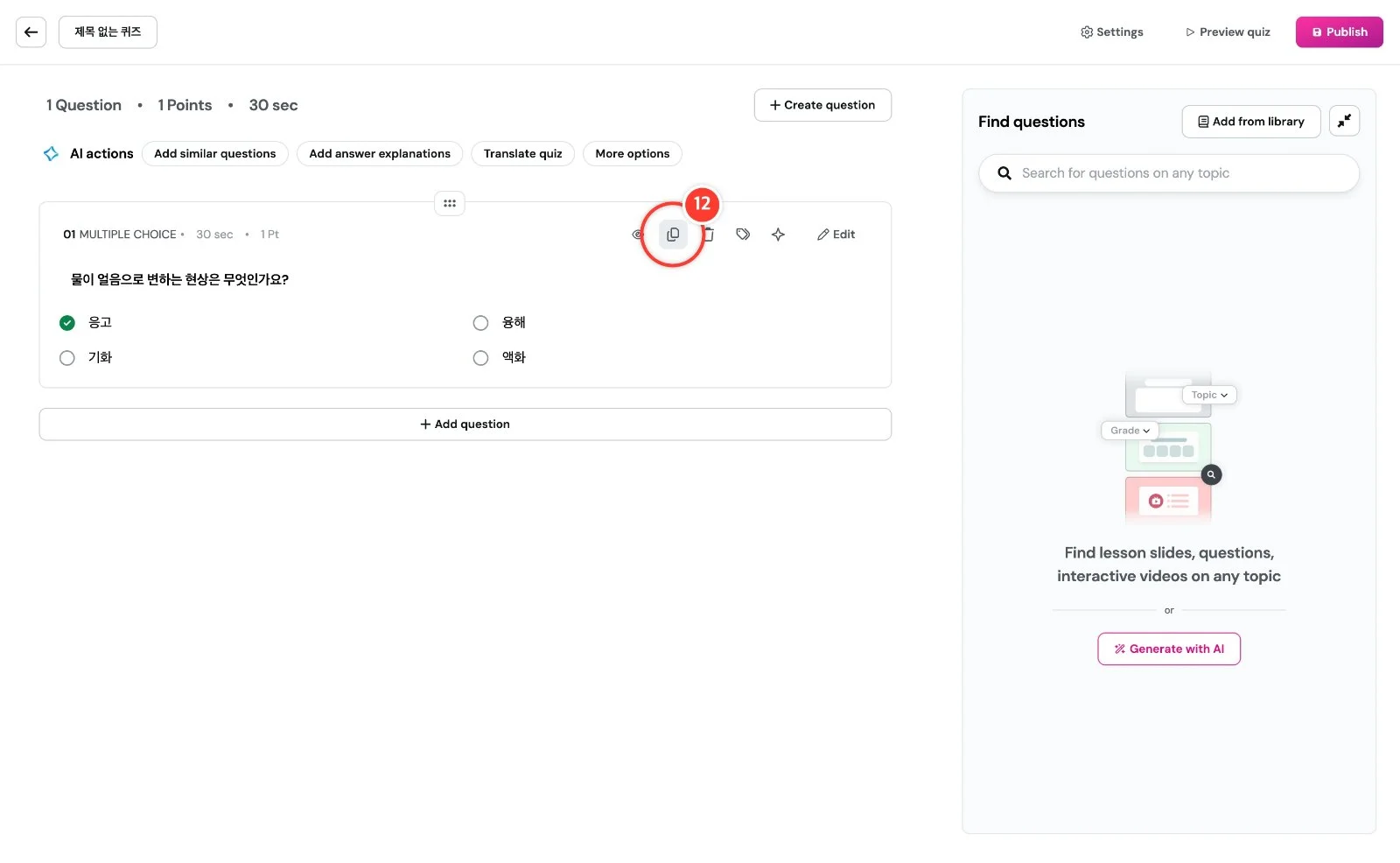Open the Grade dropdown in illustration
The image size is (1400, 863).
tap(1130, 431)
